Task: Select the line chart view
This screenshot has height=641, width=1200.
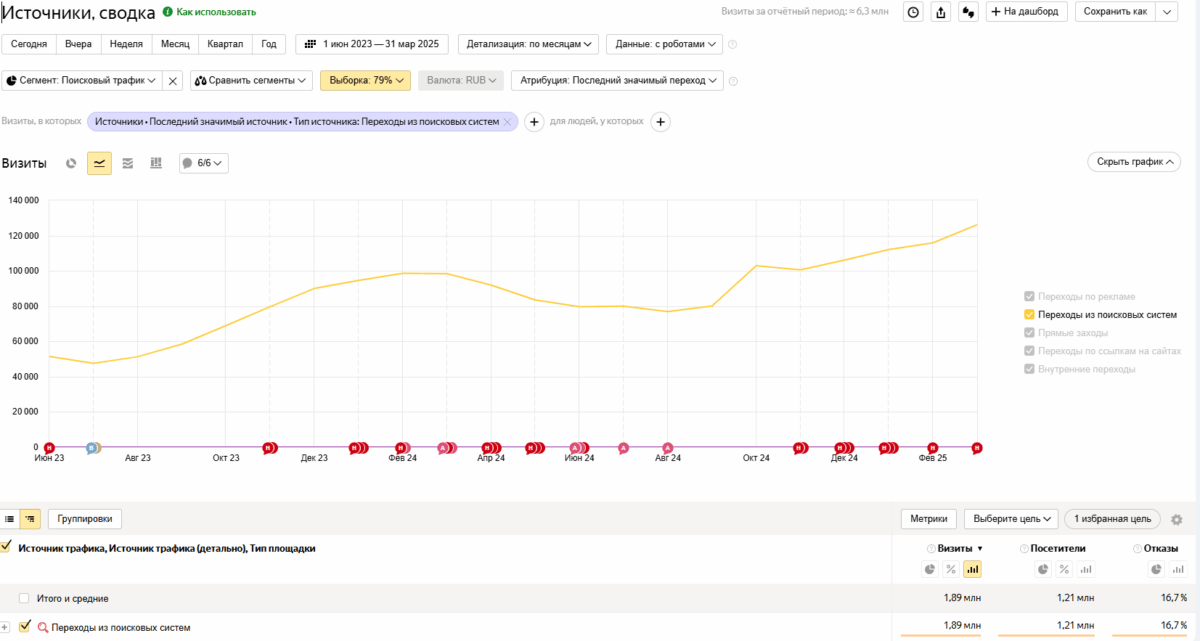Action: tap(99, 163)
